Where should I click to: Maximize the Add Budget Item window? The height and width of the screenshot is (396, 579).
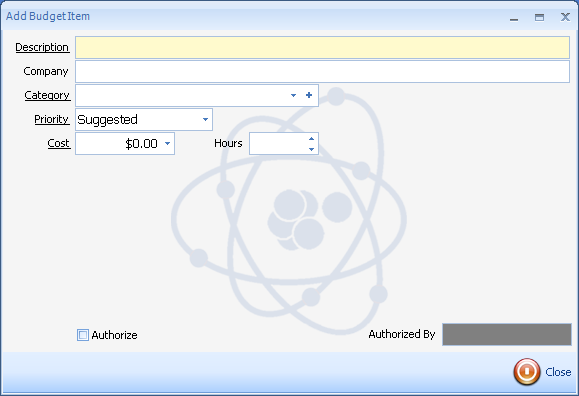coord(539,17)
